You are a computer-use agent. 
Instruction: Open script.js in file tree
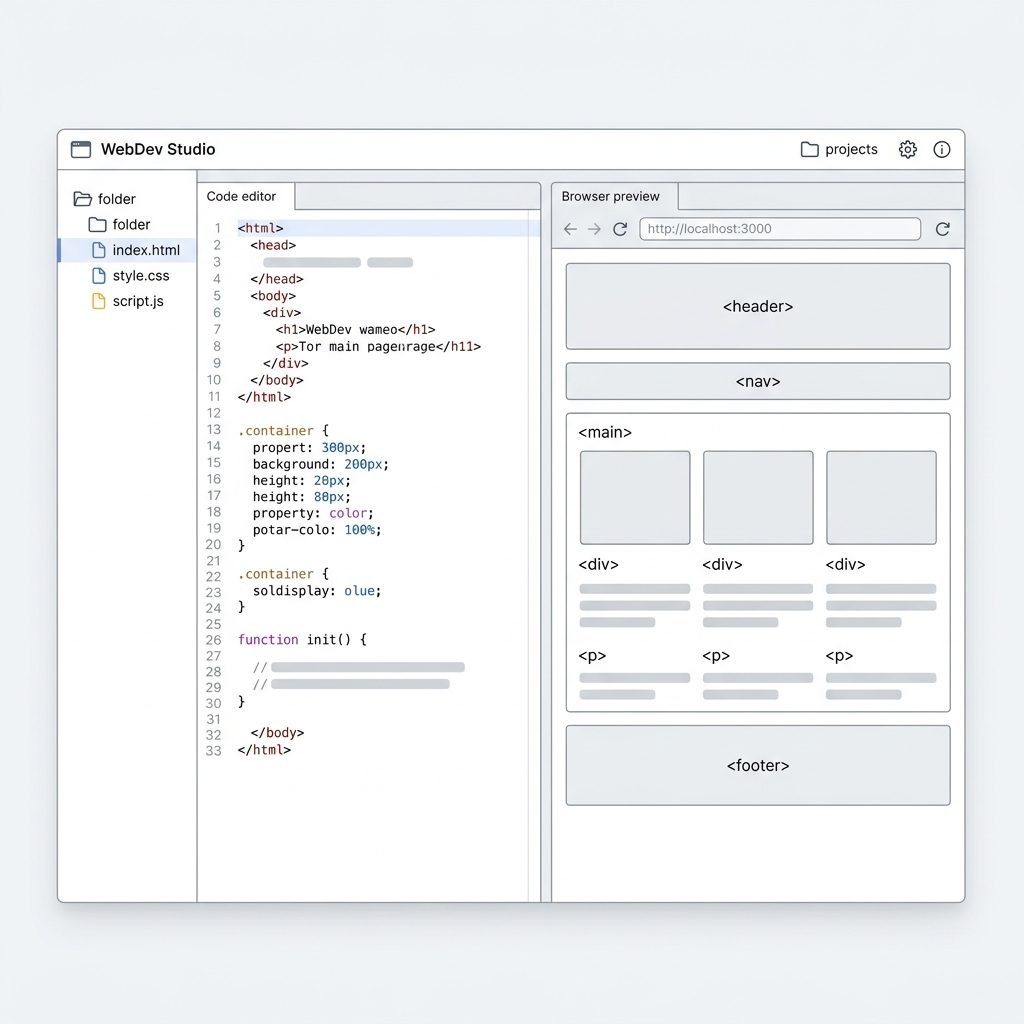(127, 301)
